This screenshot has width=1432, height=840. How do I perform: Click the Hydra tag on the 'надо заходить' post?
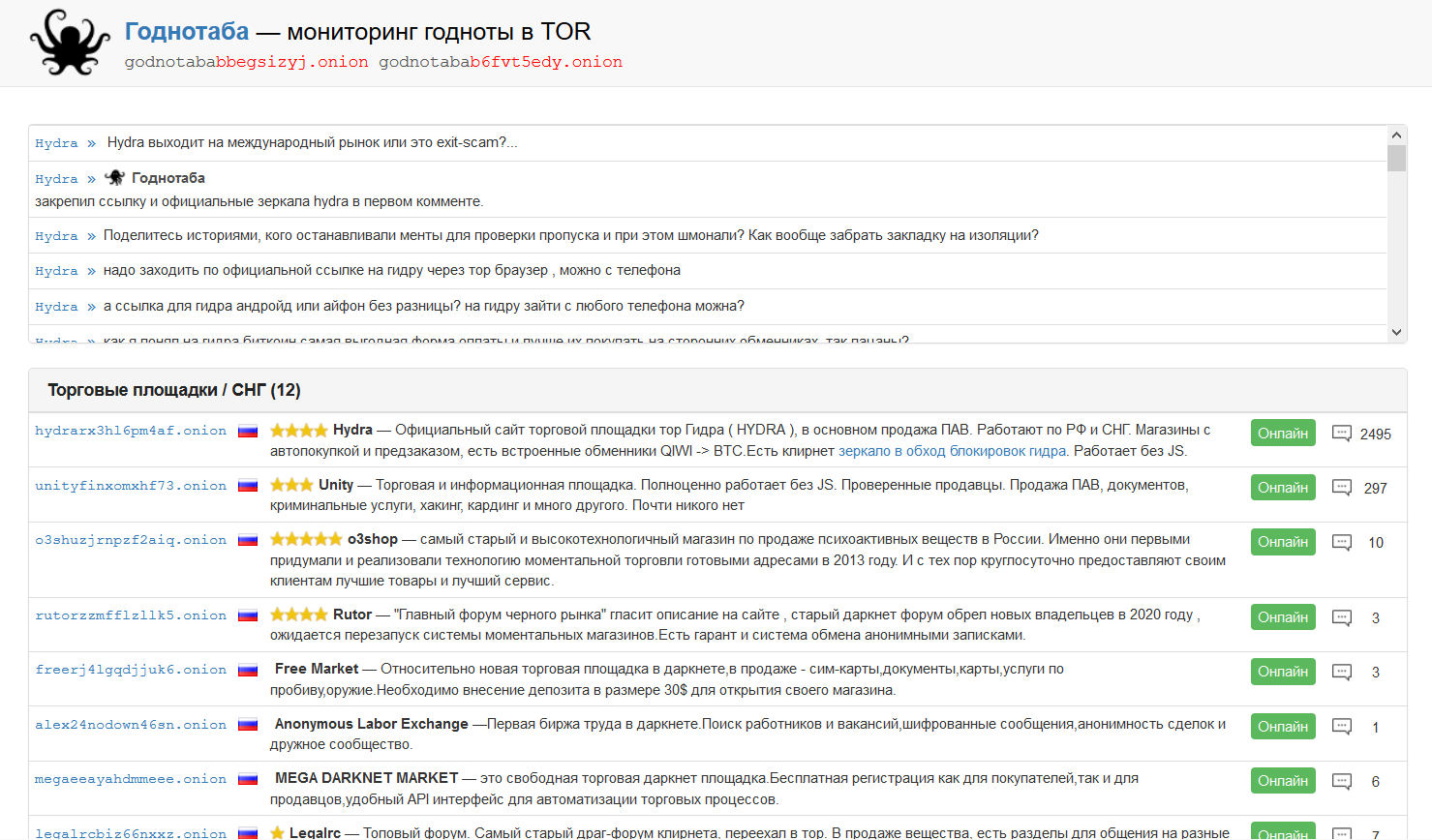point(56,271)
